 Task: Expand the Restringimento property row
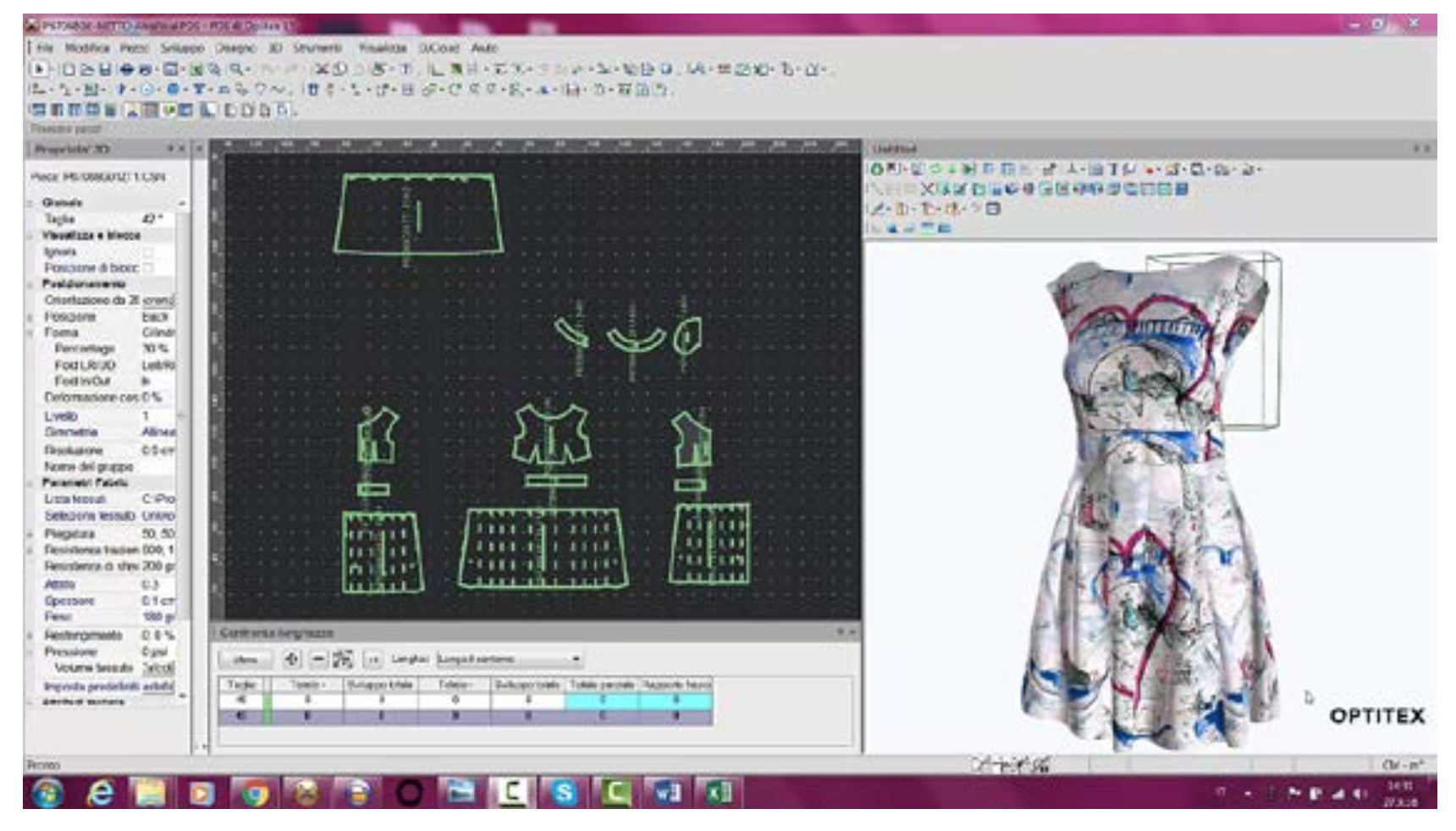point(32,635)
